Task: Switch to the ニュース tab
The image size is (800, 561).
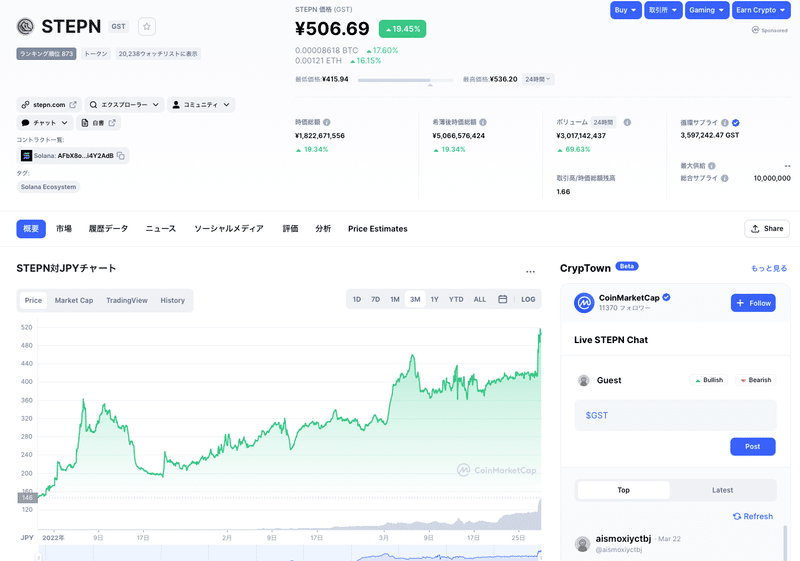Action: (x=161, y=229)
